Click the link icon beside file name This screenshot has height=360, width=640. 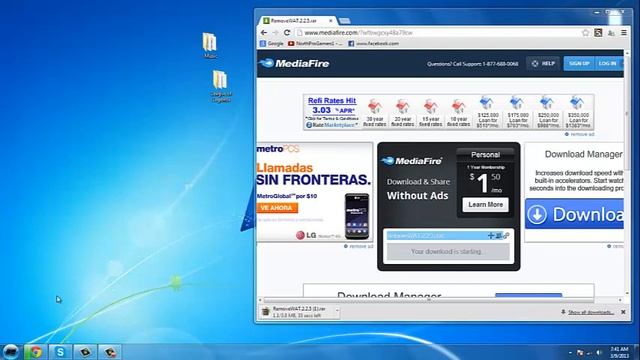tap(506, 236)
